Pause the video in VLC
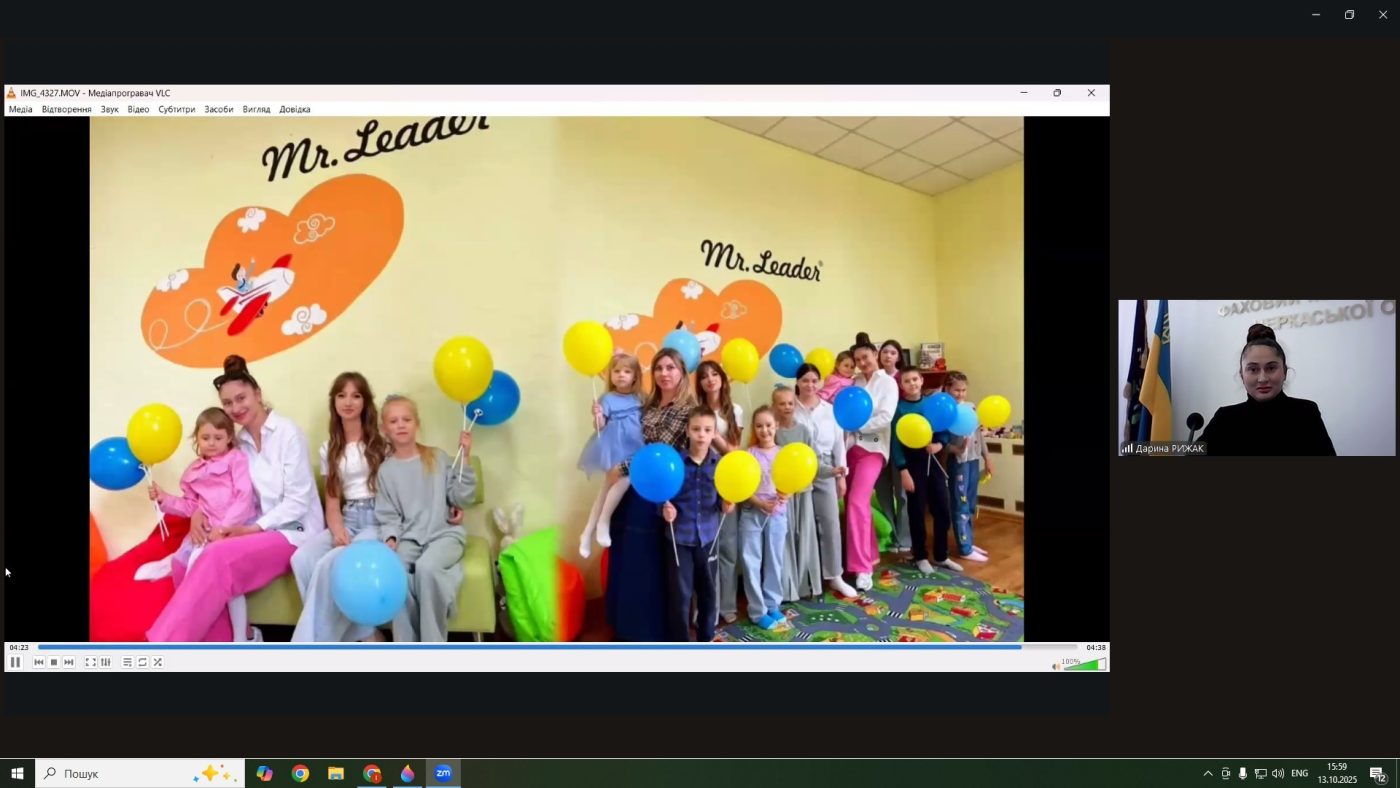The width and height of the screenshot is (1400, 788). pos(15,662)
